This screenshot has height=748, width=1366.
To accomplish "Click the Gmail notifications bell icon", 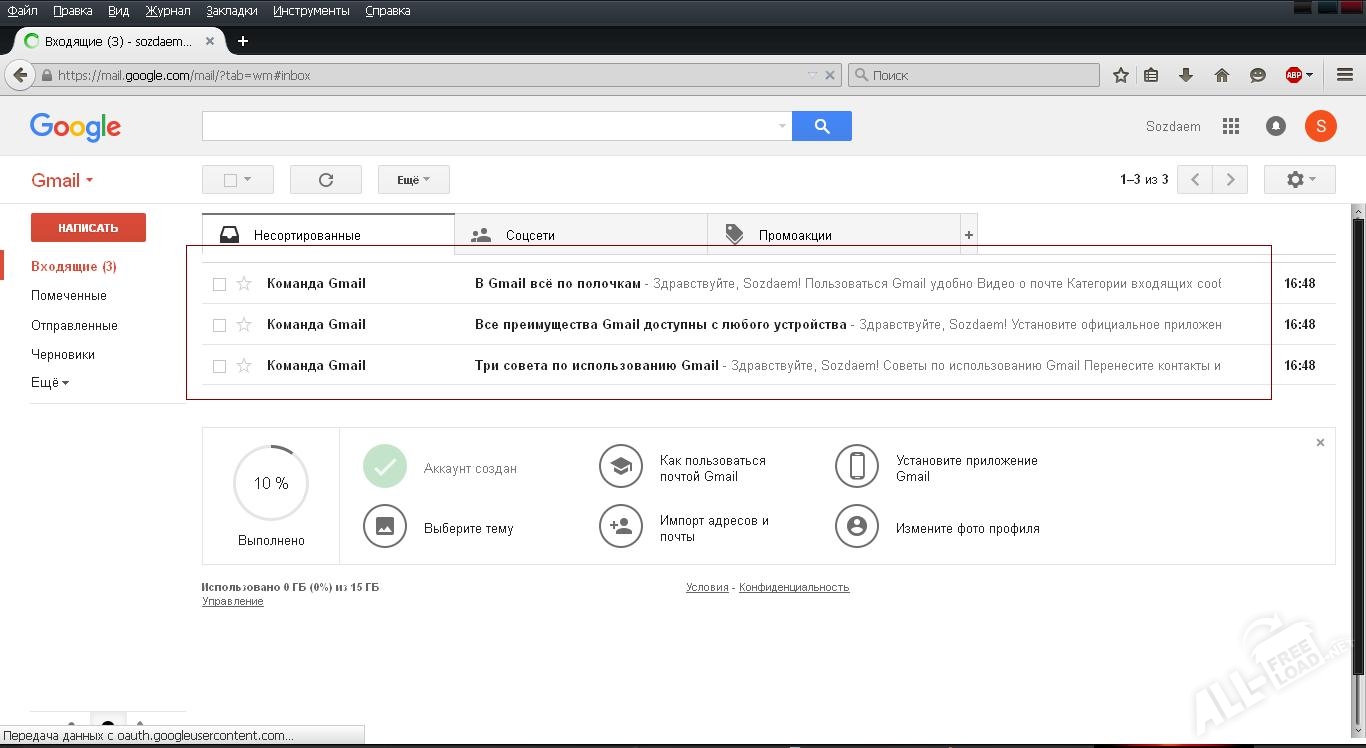I will 1276,126.
